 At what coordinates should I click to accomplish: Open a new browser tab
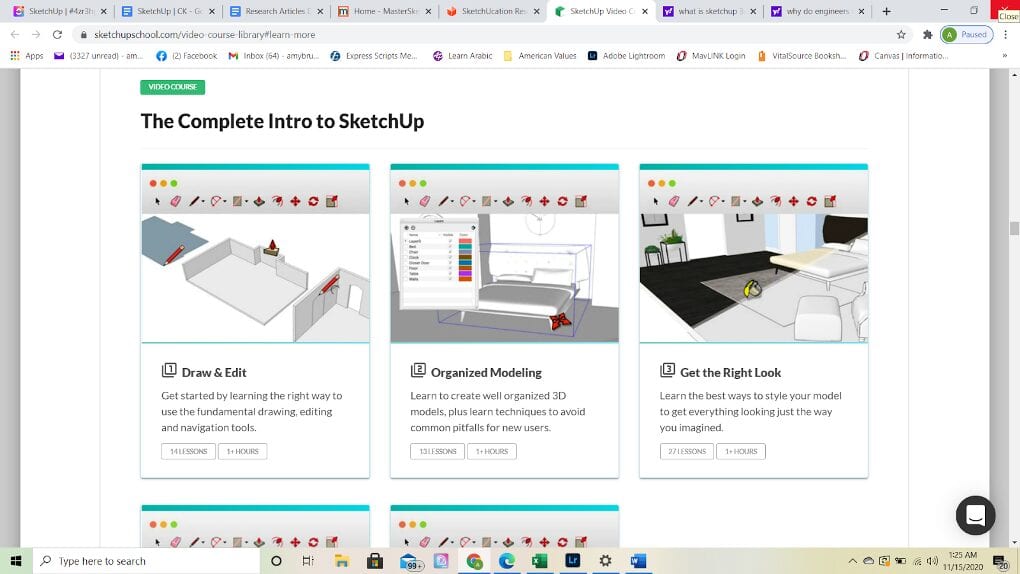(x=886, y=11)
